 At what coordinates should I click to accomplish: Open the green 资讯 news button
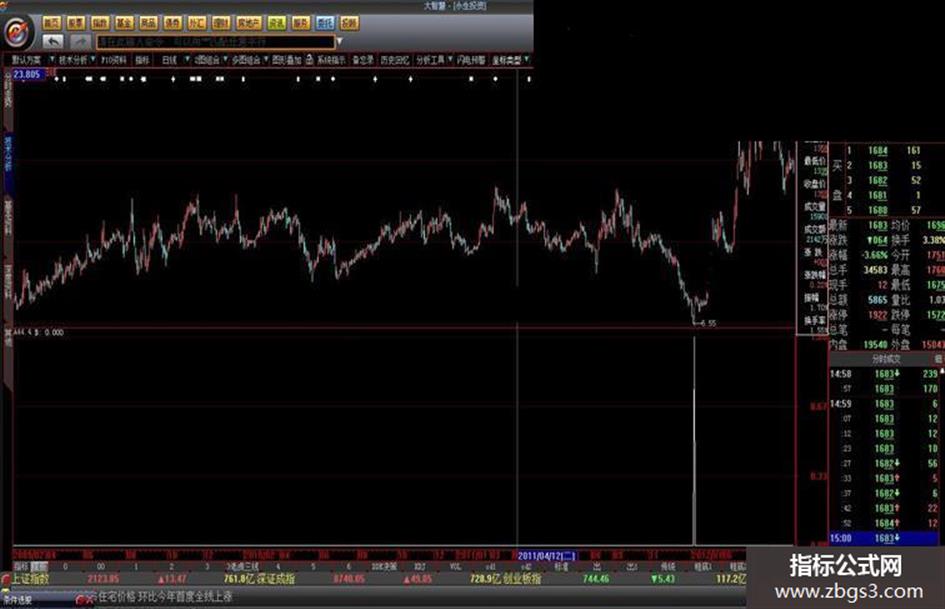[277, 23]
